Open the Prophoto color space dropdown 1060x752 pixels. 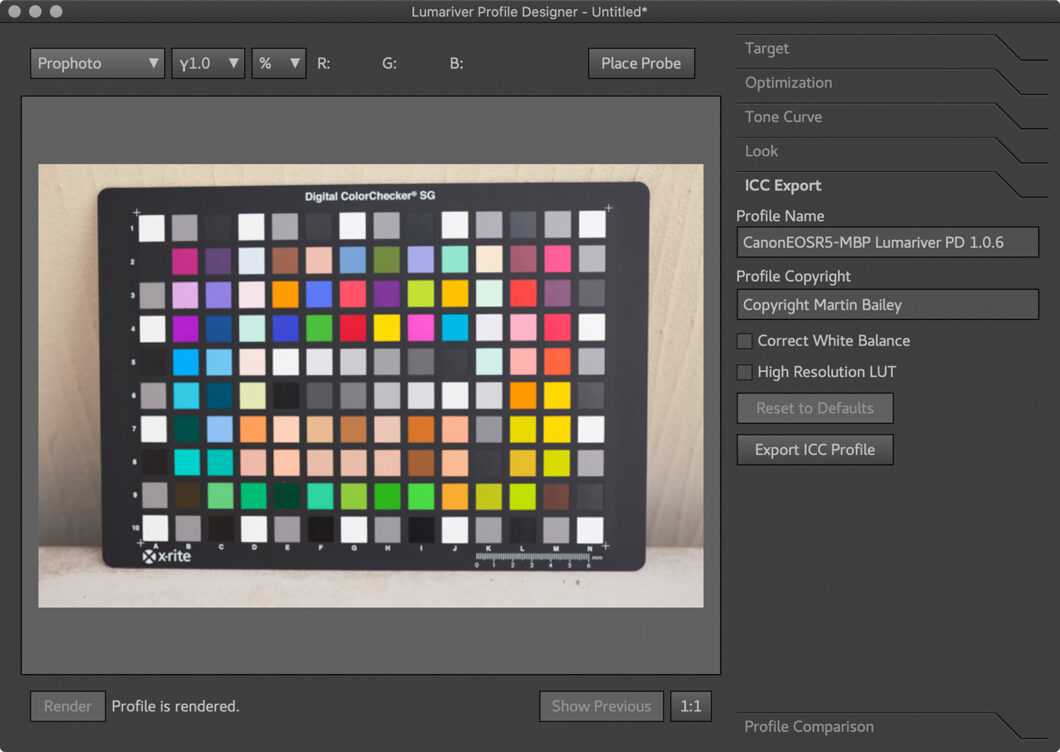(x=96, y=63)
